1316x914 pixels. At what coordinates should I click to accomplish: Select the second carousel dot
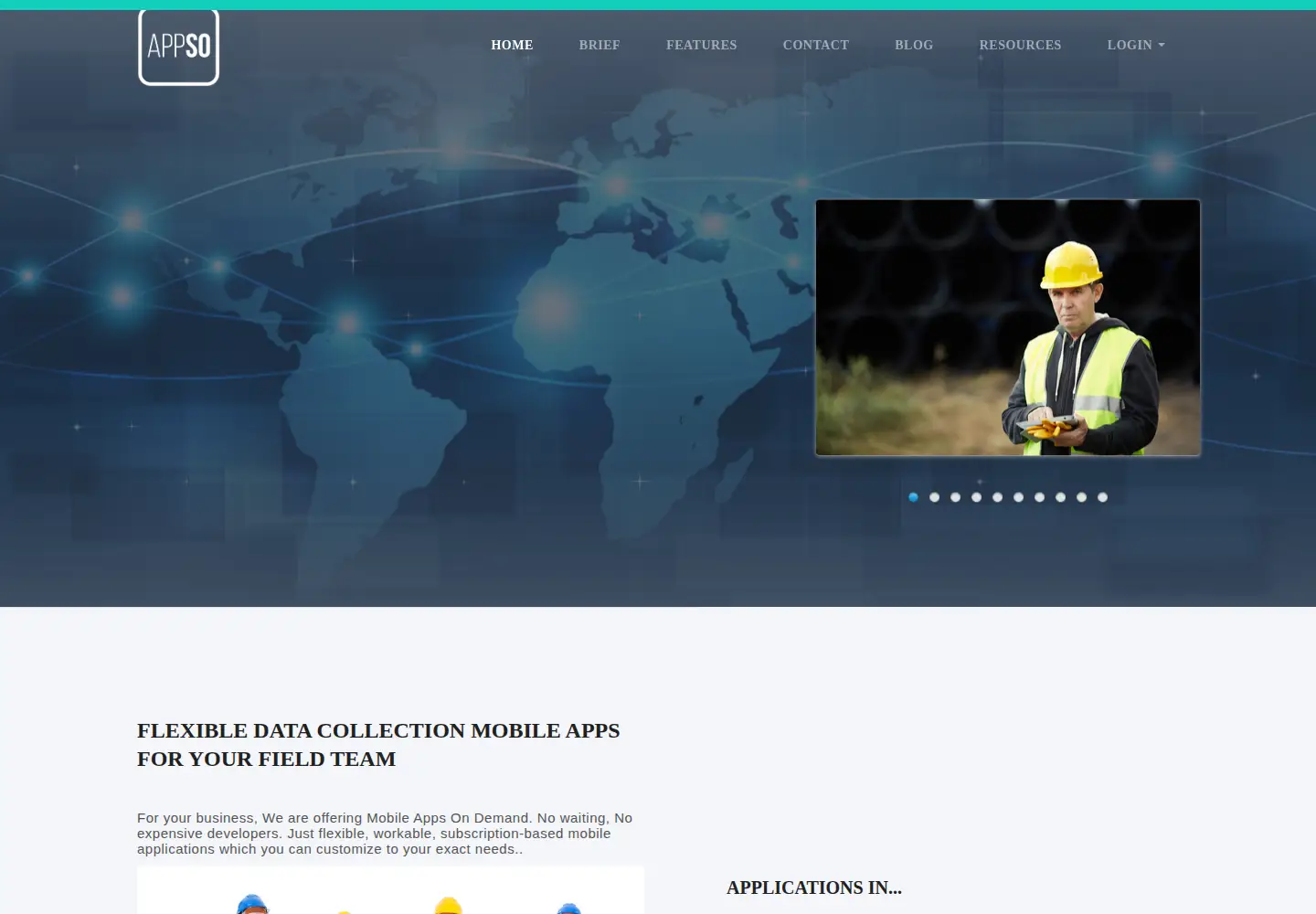pos(934,497)
